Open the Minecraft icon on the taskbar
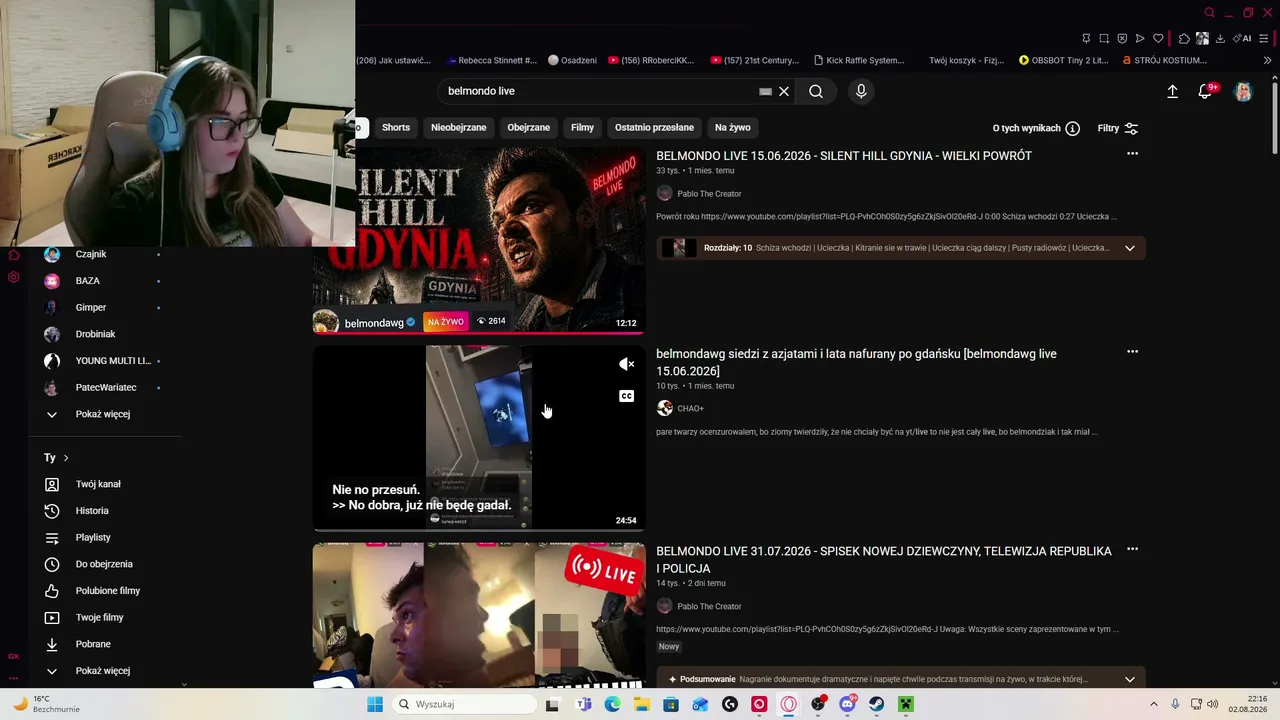This screenshot has height=720, width=1280. click(x=906, y=704)
